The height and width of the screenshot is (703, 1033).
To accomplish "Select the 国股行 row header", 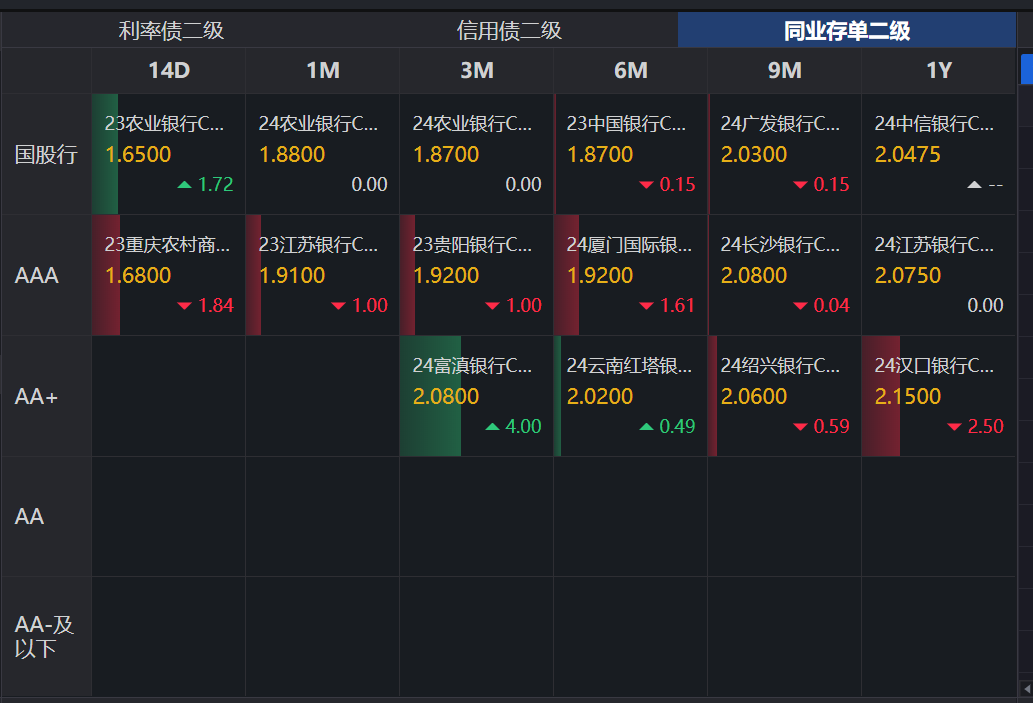I will 46,155.
